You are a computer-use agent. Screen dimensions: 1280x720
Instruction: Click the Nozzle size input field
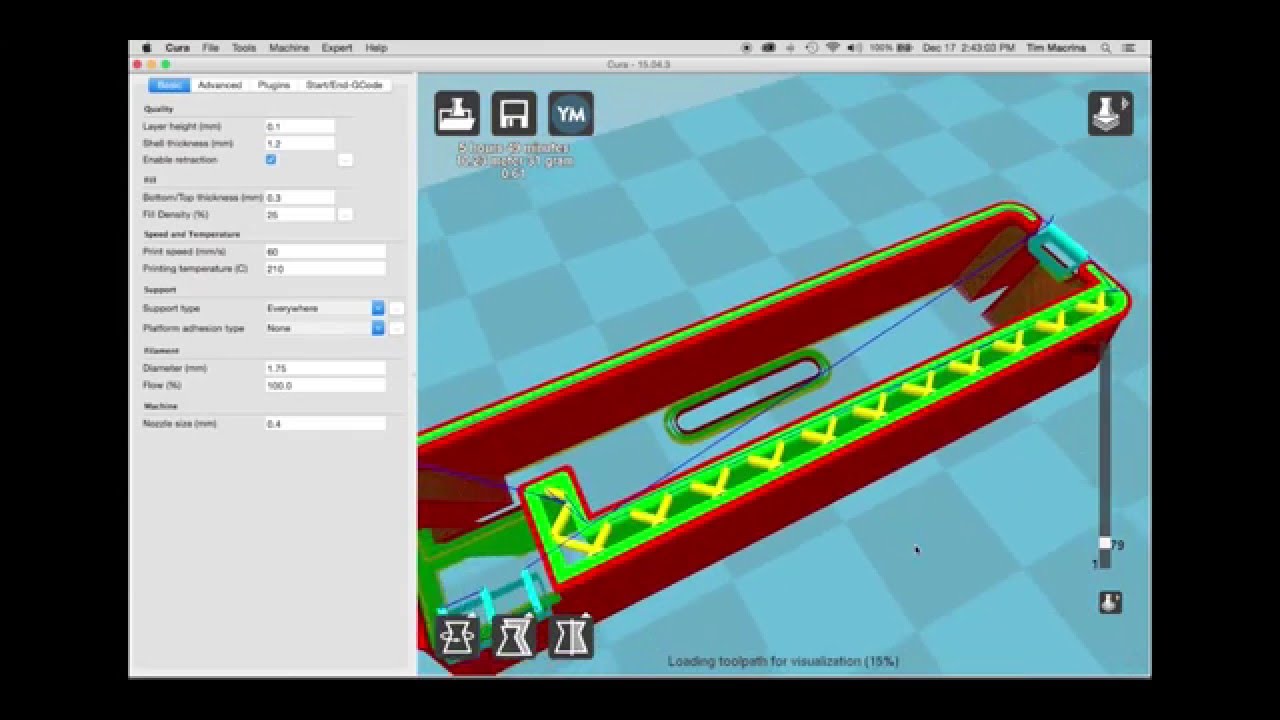click(325, 424)
